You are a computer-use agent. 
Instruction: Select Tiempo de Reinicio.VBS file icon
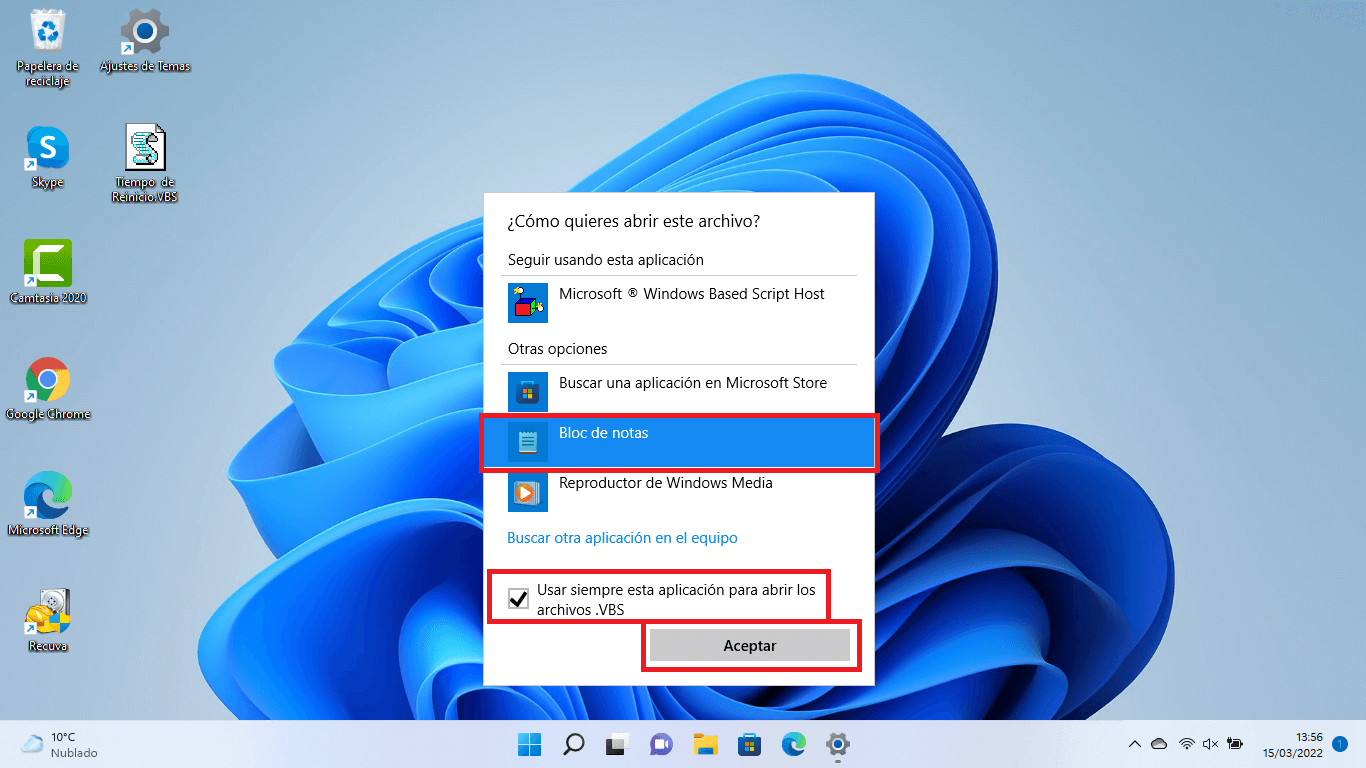pyautogui.click(x=145, y=164)
